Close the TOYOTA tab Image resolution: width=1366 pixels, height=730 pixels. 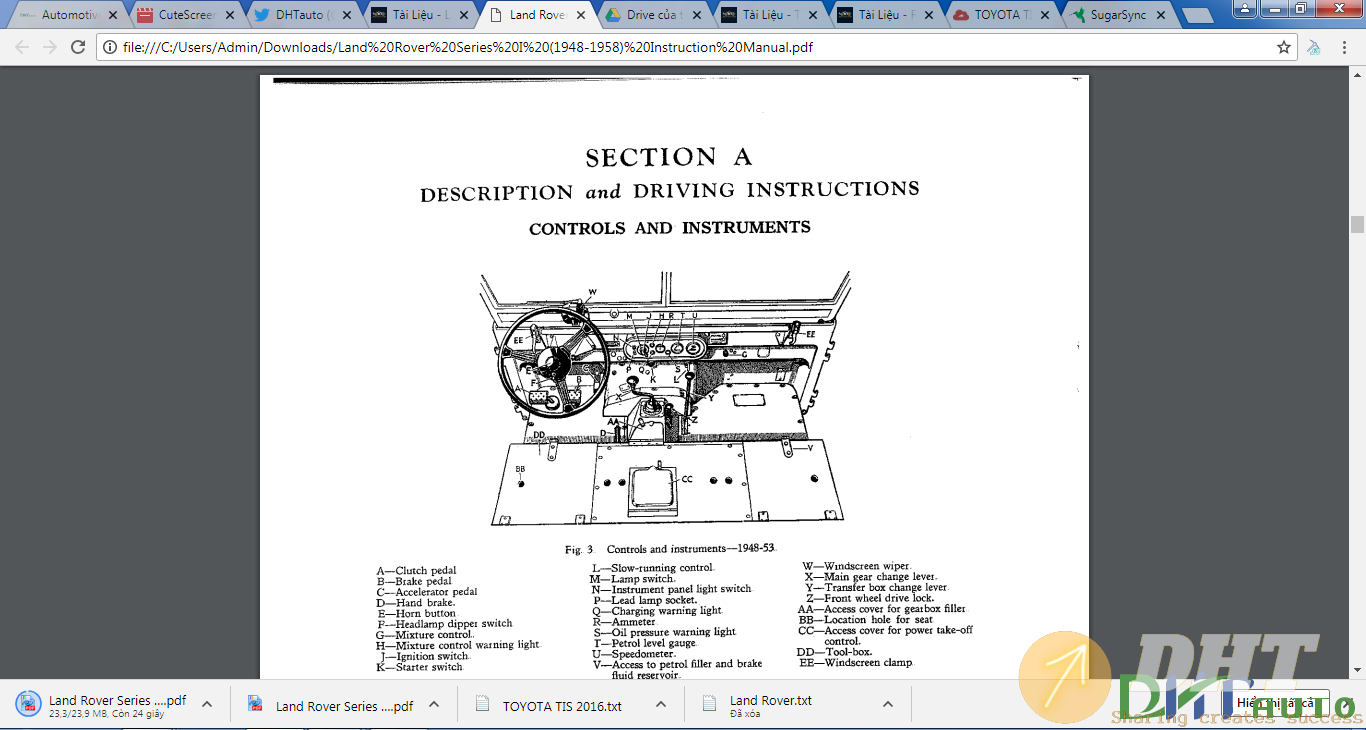click(1044, 15)
